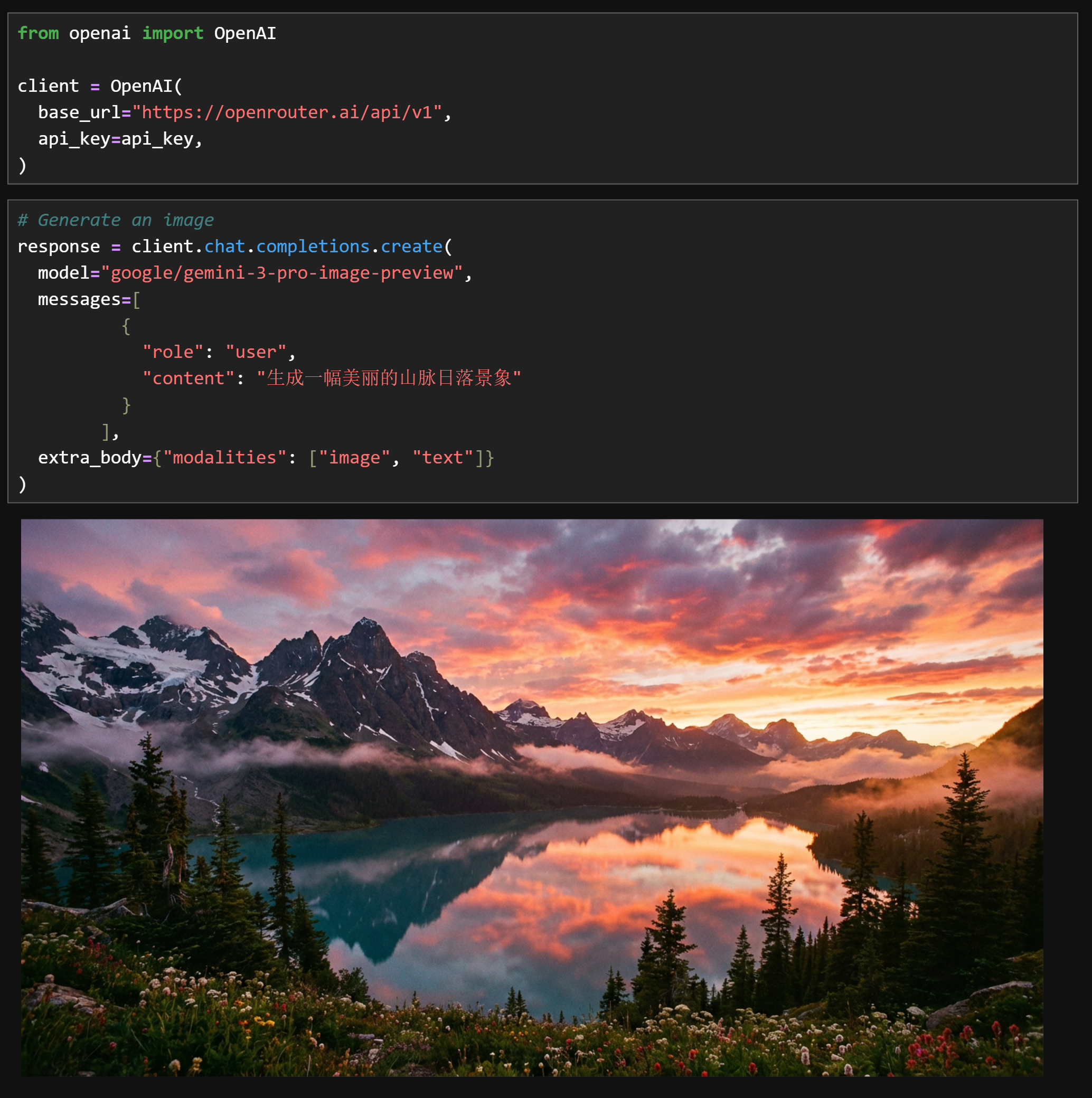
Task: Click the "client.chat.completions.create(" call
Action: pos(292,247)
